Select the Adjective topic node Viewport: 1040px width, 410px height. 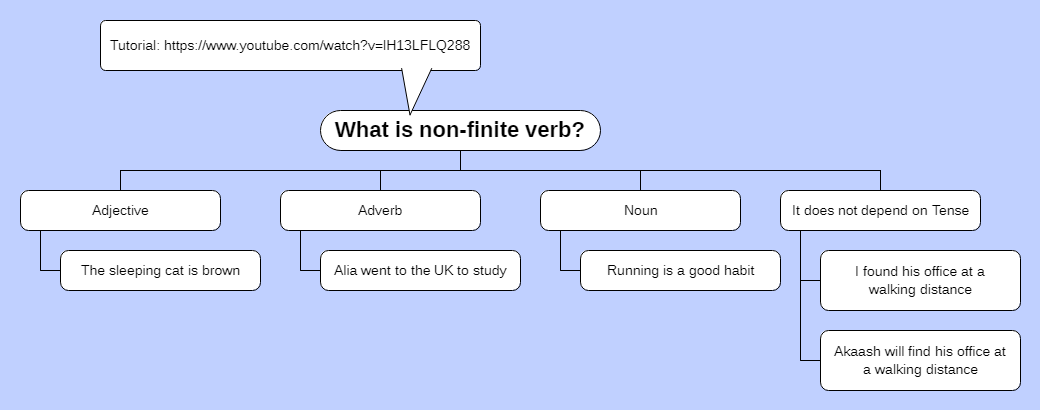[120, 211]
